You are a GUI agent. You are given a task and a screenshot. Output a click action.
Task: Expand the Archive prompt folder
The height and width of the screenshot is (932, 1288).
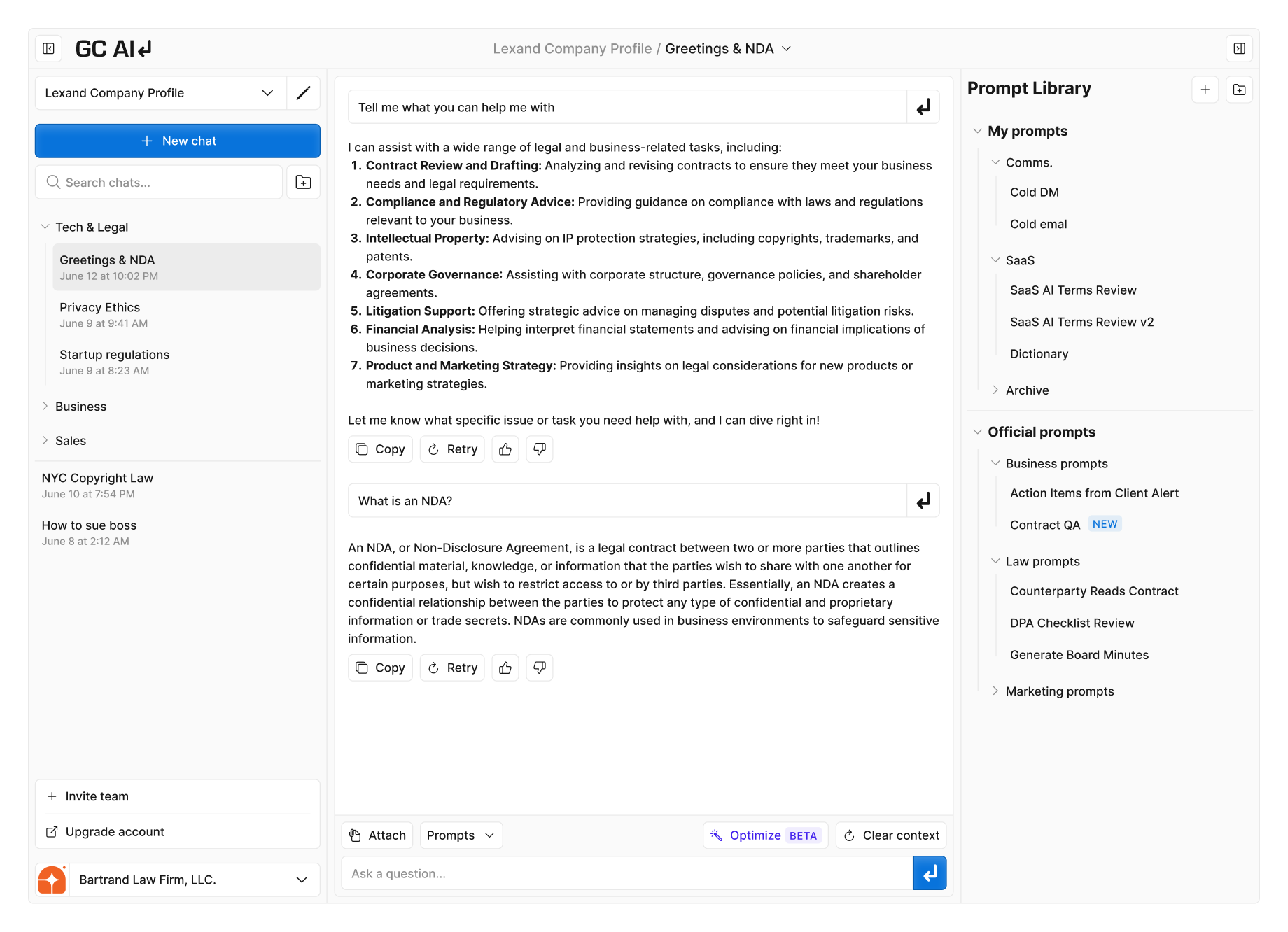[995, 390]
